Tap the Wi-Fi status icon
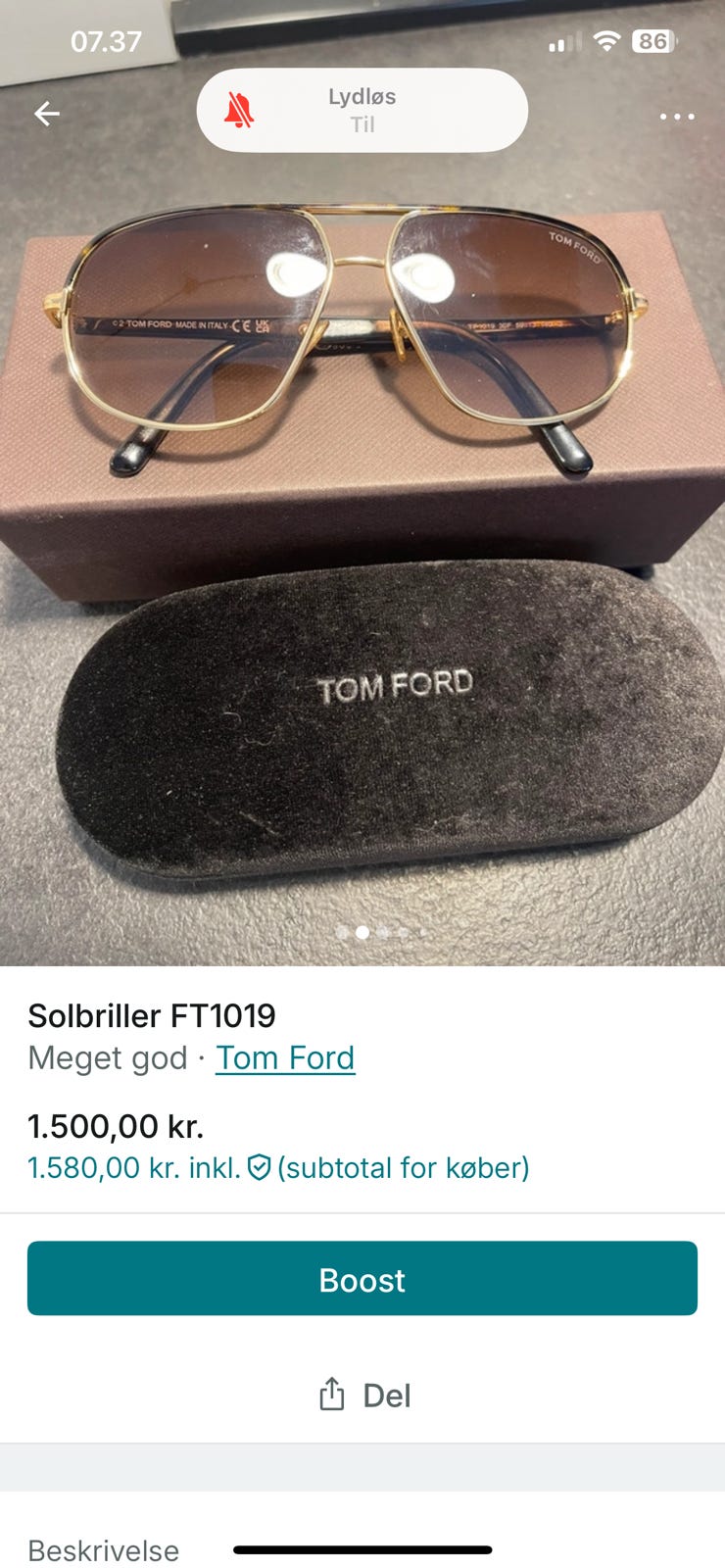Image resolution: width=725 pixels, height=1568 pixels. 607,41
